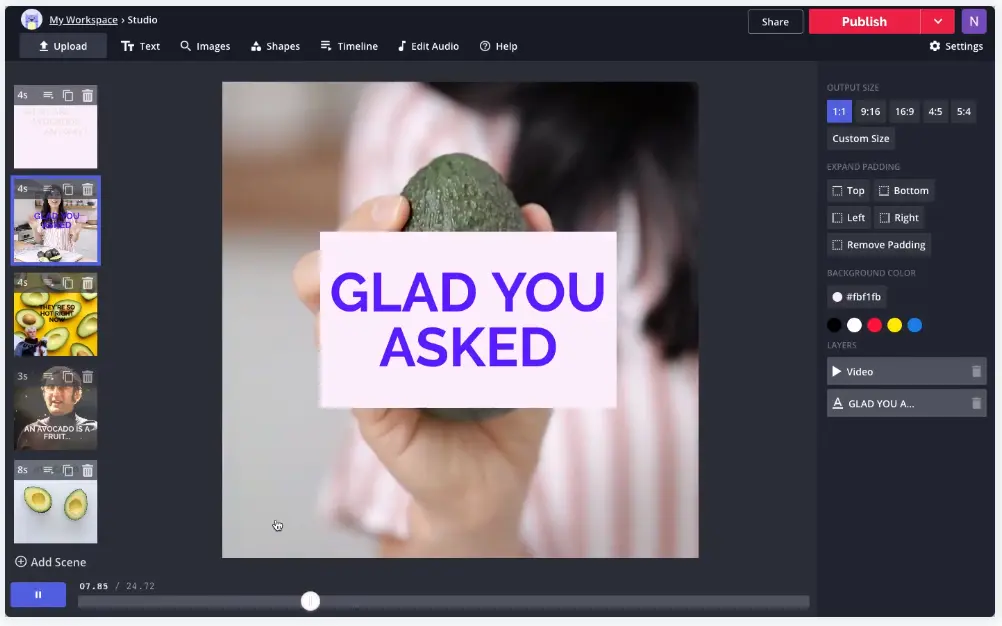Pause video playback
The image size is (1002, 626).
click(38, 595)
